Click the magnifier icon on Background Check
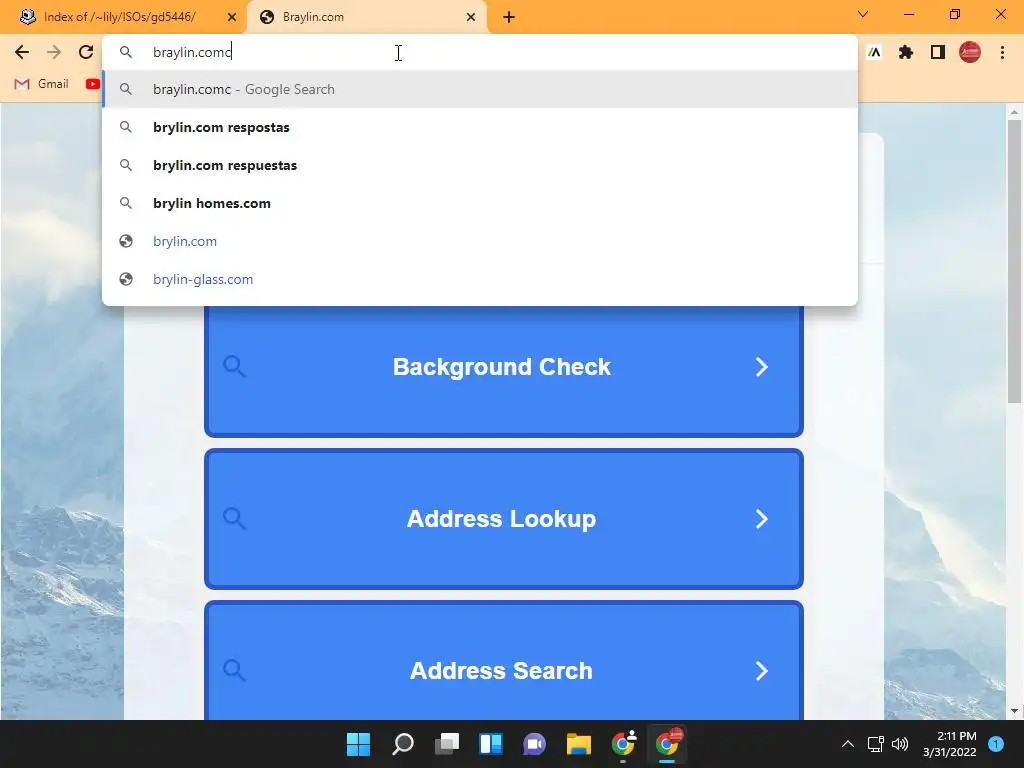Screen dimensions: 1024x768 coord(234,366)
